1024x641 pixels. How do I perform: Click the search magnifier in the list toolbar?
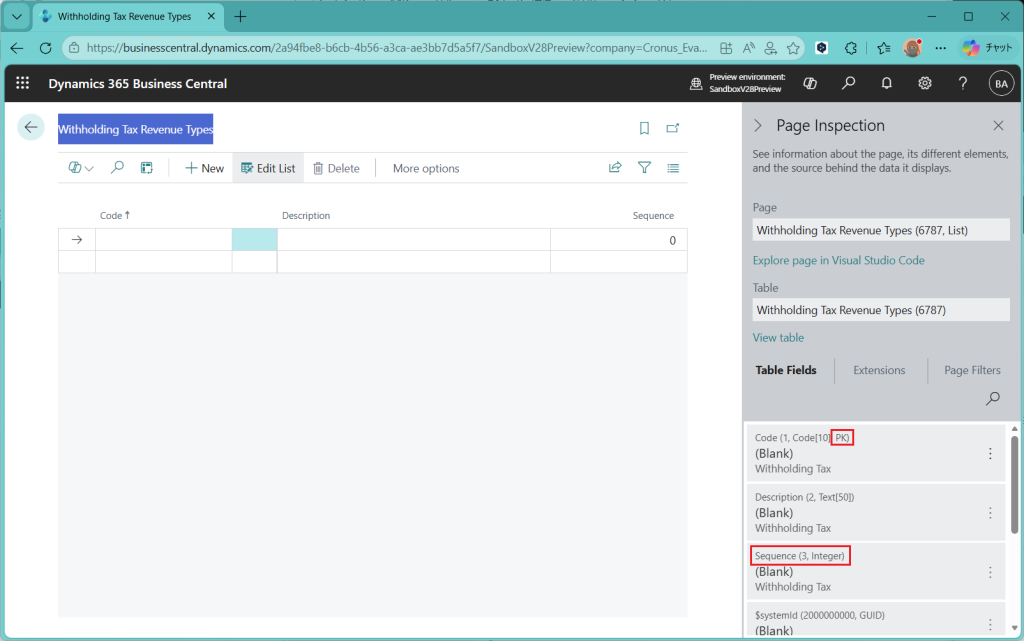[x=117, y=168]
